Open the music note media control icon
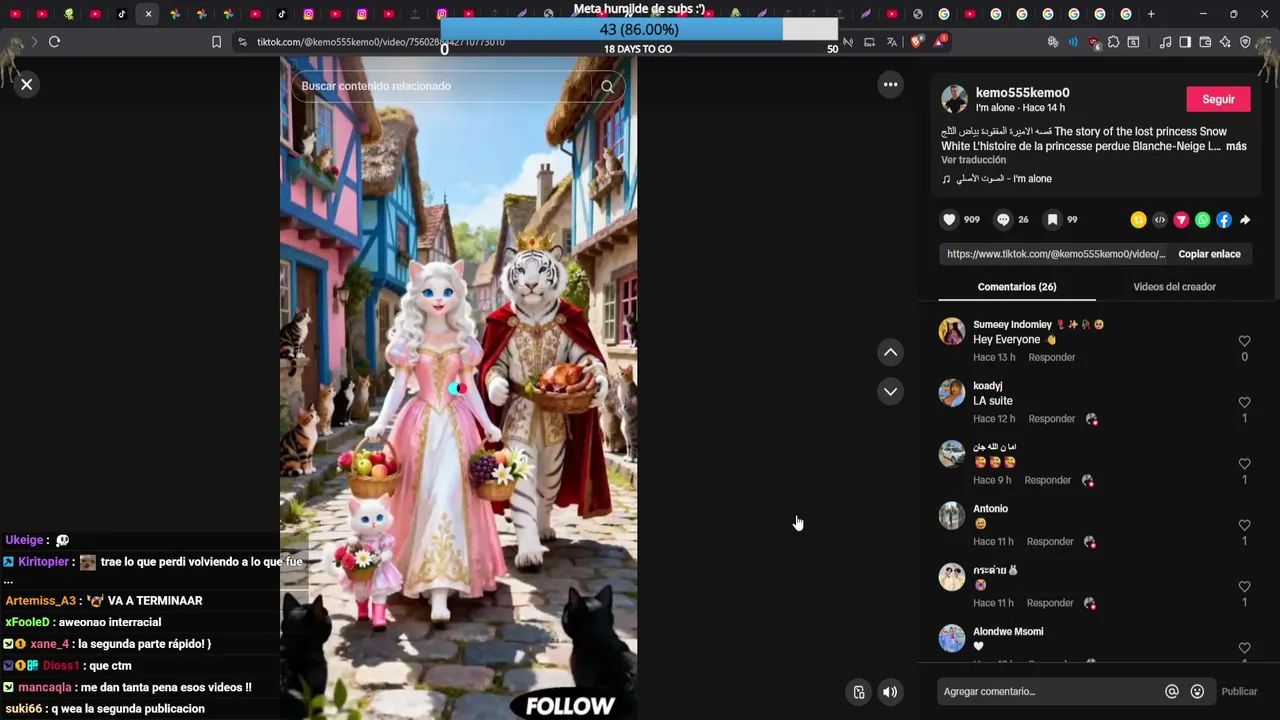The image size is (1280, 720). click(1165, 42)
